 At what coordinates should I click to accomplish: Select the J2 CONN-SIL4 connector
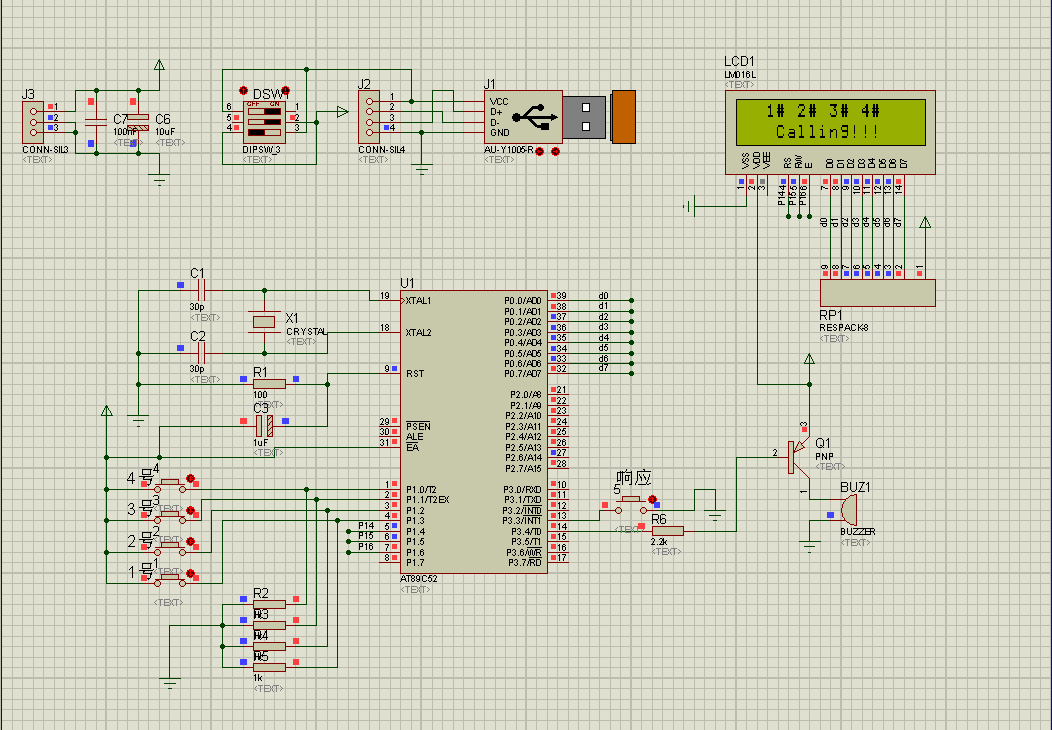pos(369,117)
